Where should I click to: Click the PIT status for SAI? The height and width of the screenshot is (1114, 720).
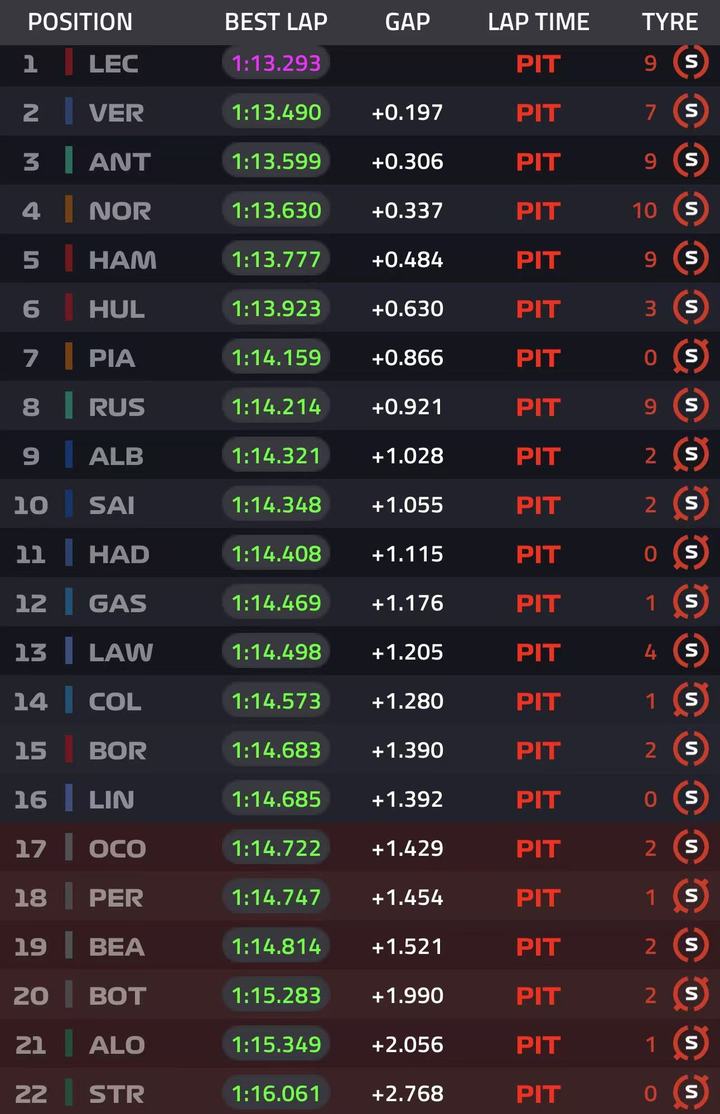coord(538,505)
